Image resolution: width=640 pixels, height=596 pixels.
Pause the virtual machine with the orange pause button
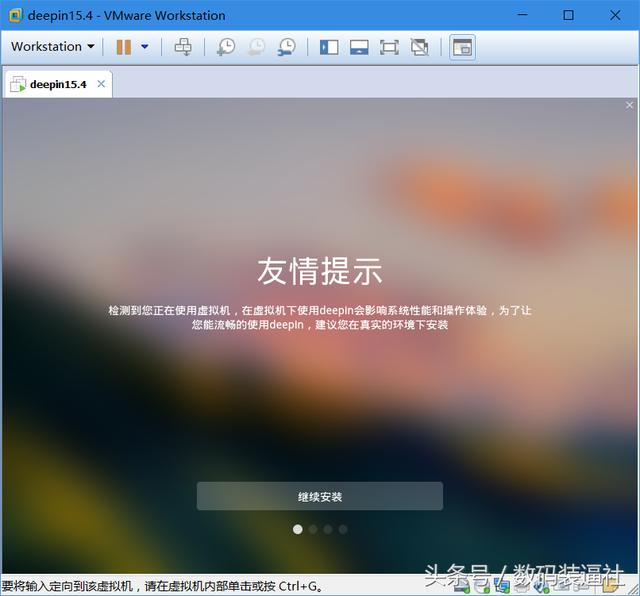124,47
